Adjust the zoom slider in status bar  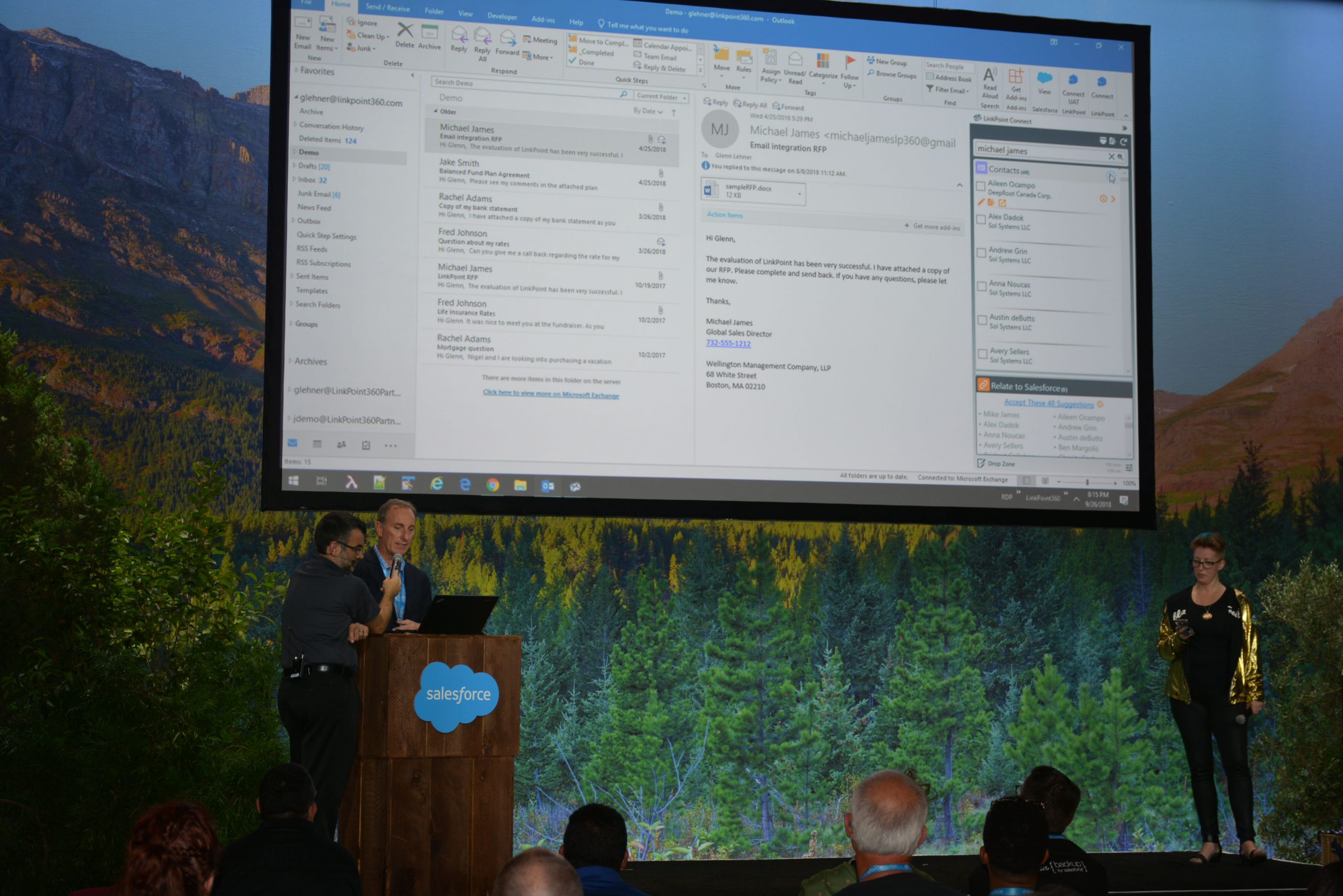point(1087,482)
